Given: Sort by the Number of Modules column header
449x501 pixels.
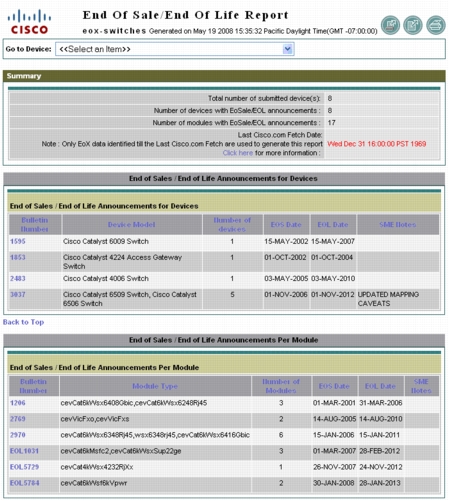Looking at the screenshot, I should pos(281,386).
